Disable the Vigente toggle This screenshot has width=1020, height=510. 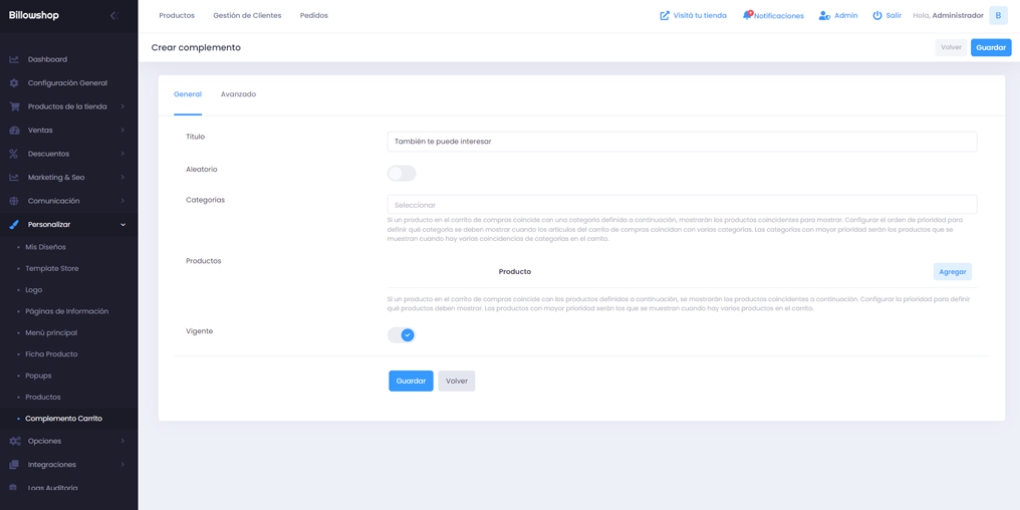pos(401,335)
